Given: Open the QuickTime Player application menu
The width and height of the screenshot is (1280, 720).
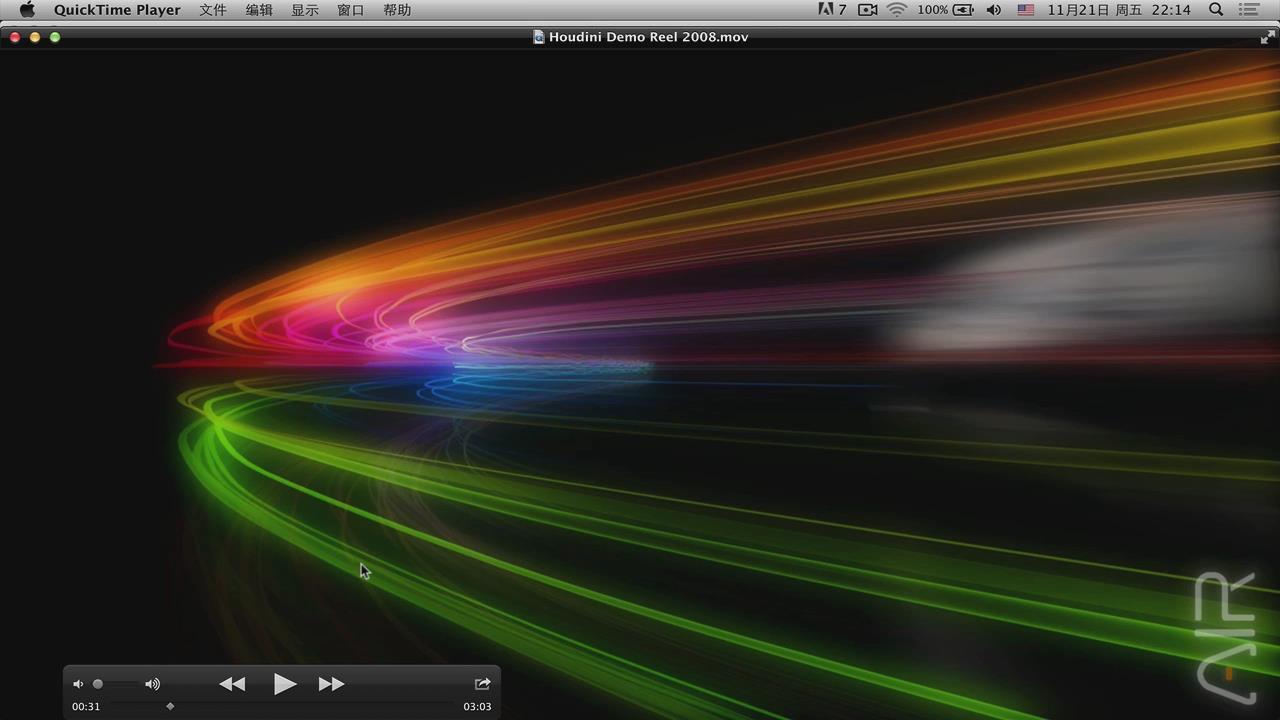Looking at the screenshot, I should point(117,10).
